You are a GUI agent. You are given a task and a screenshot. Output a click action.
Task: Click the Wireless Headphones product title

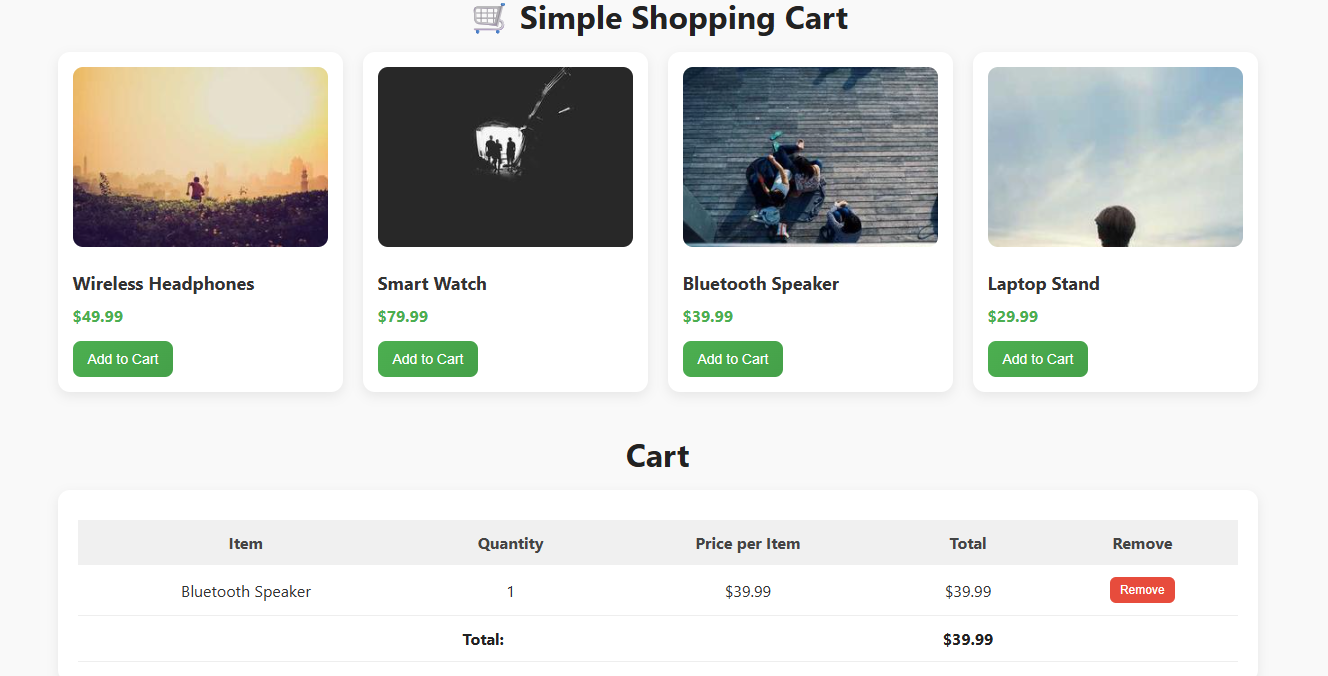[x=164, y=284]
